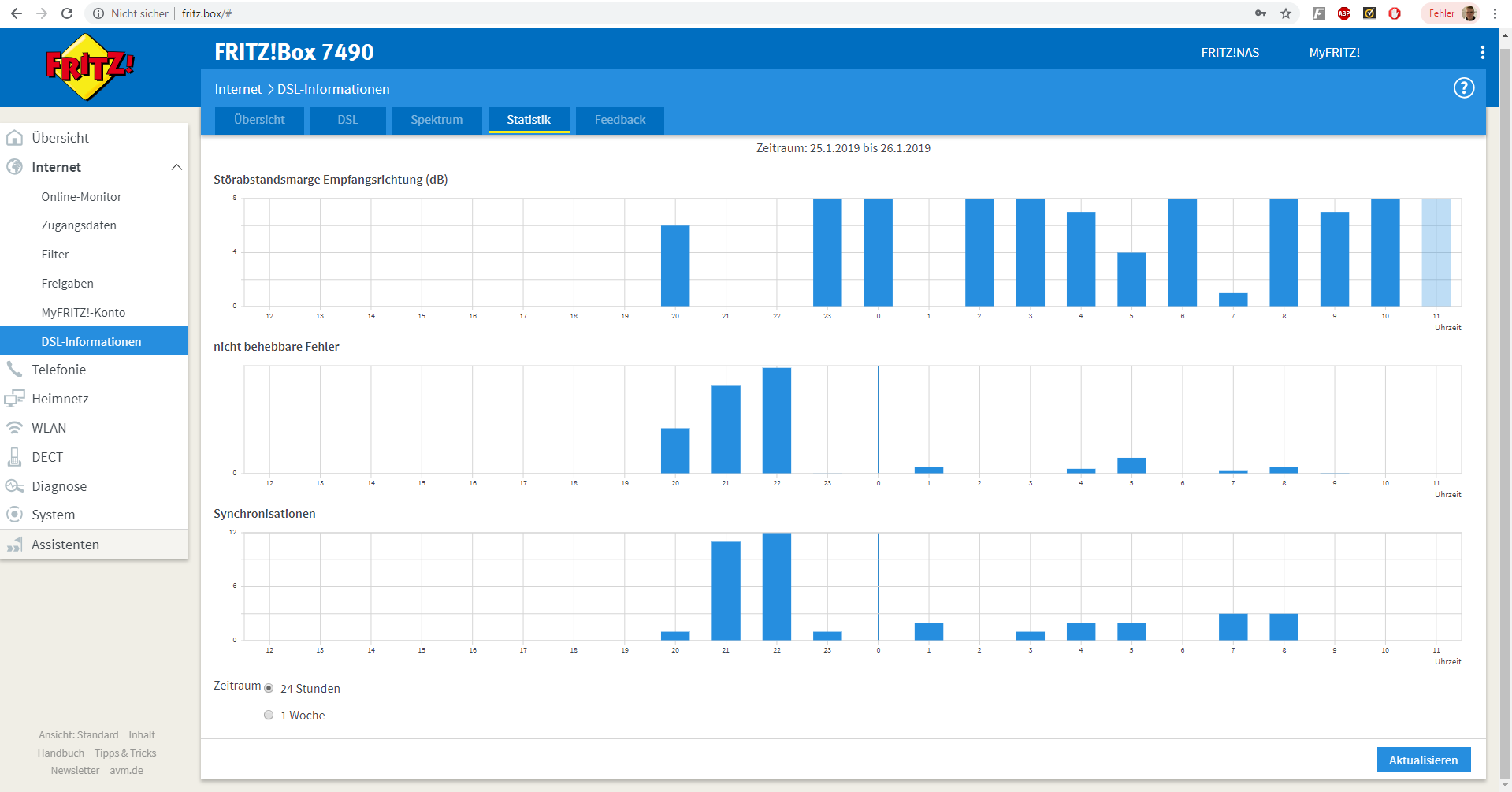Click the 21 Uhr nicht behebbare Fehler bar

click(726, 429)
